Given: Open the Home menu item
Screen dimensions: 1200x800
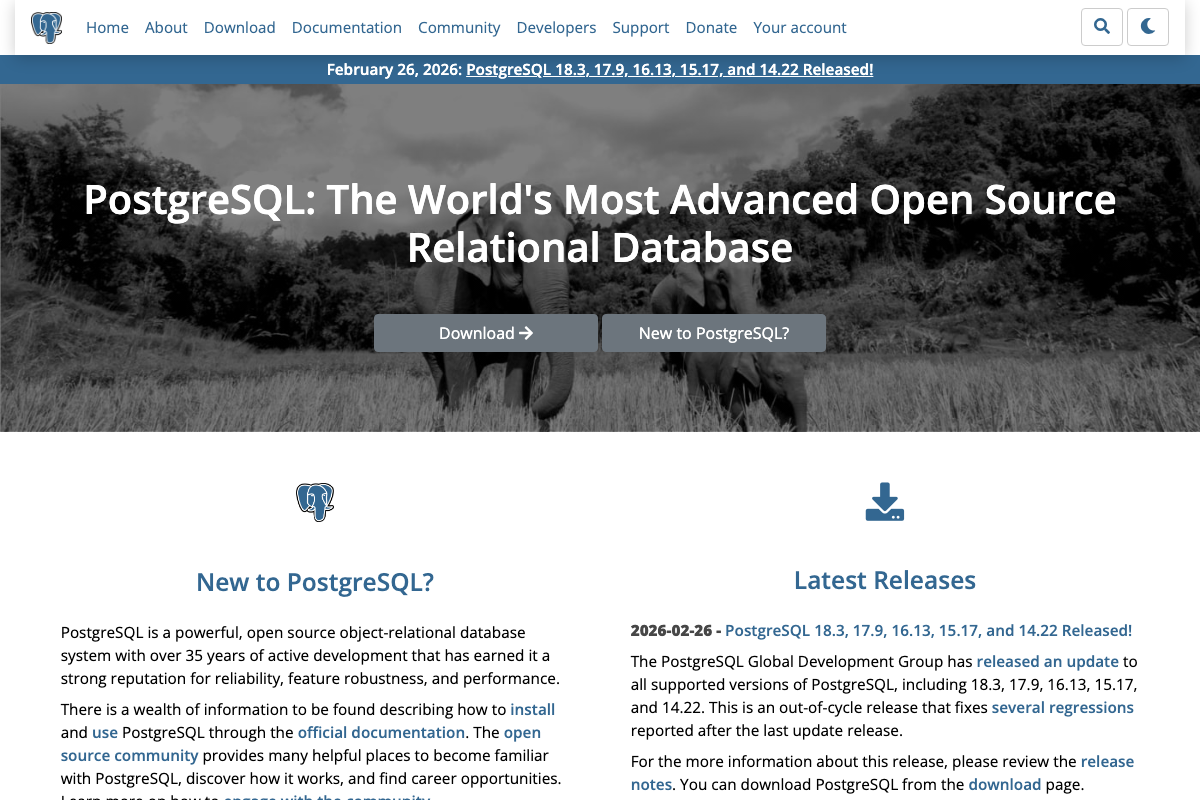Looking at the screenshot, I should (x=107, y=28).
